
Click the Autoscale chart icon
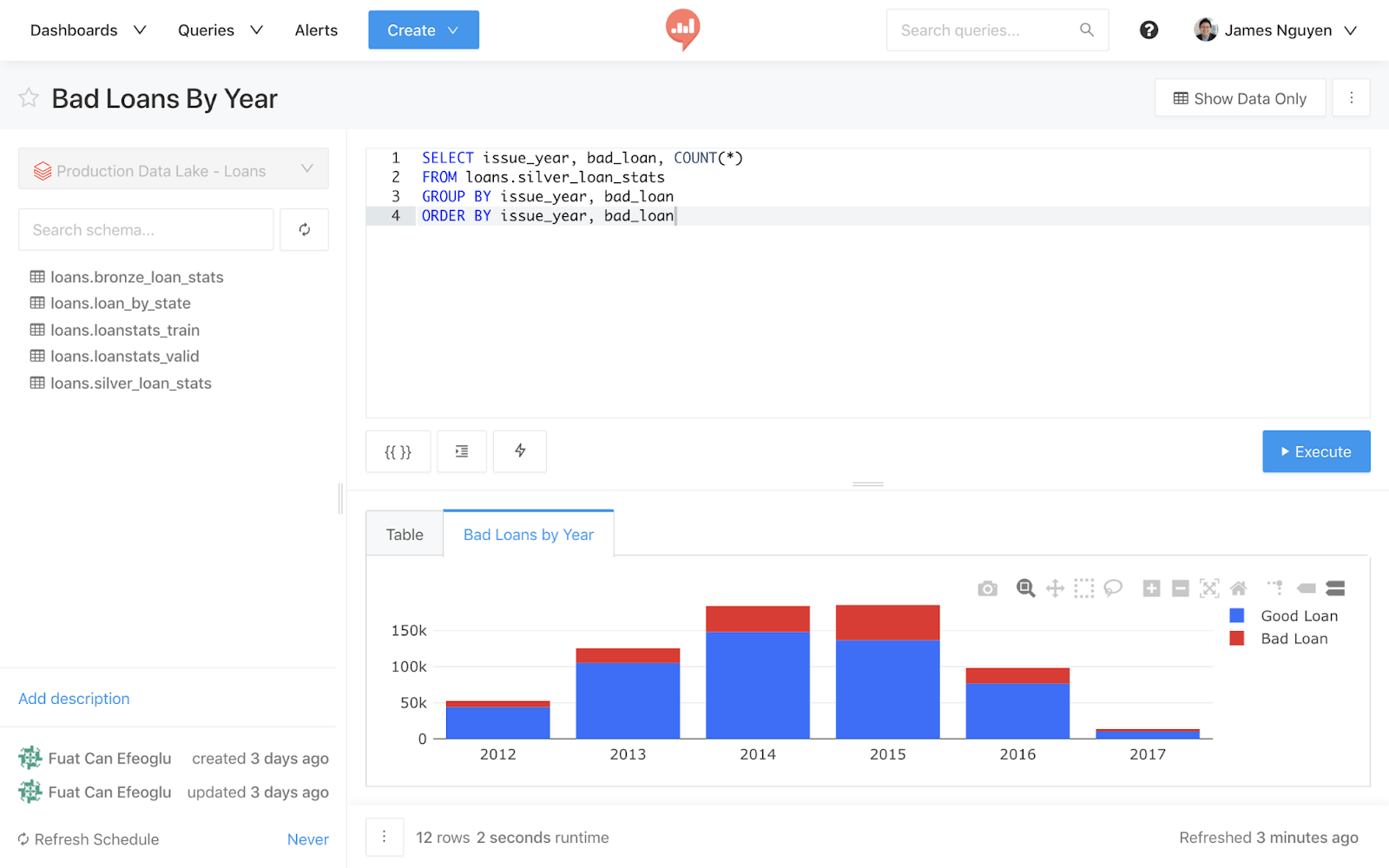click(x=1209, y=589)
